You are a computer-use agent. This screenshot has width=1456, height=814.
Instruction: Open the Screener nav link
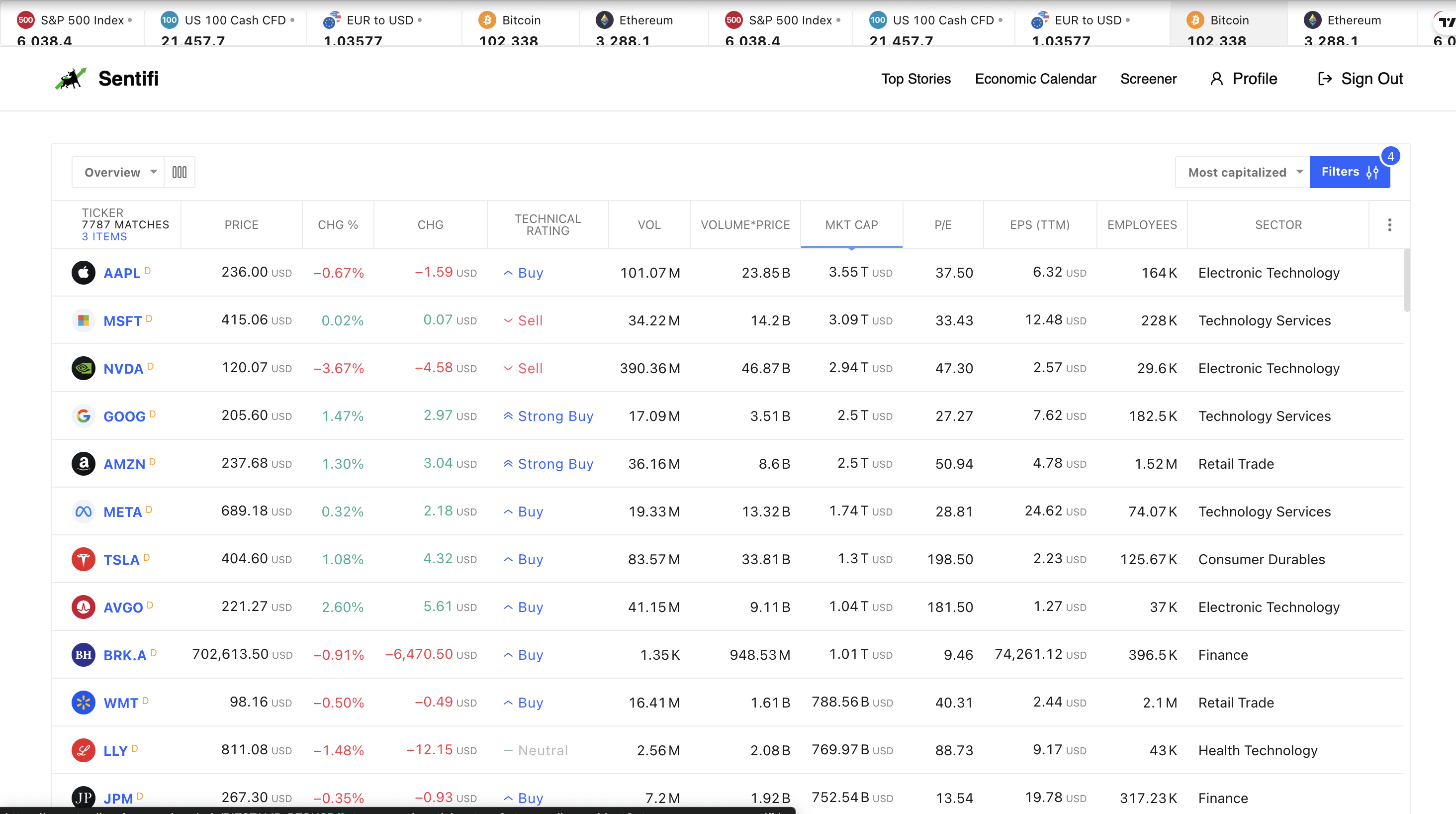pyautogui.click(x=1148, y=79)
